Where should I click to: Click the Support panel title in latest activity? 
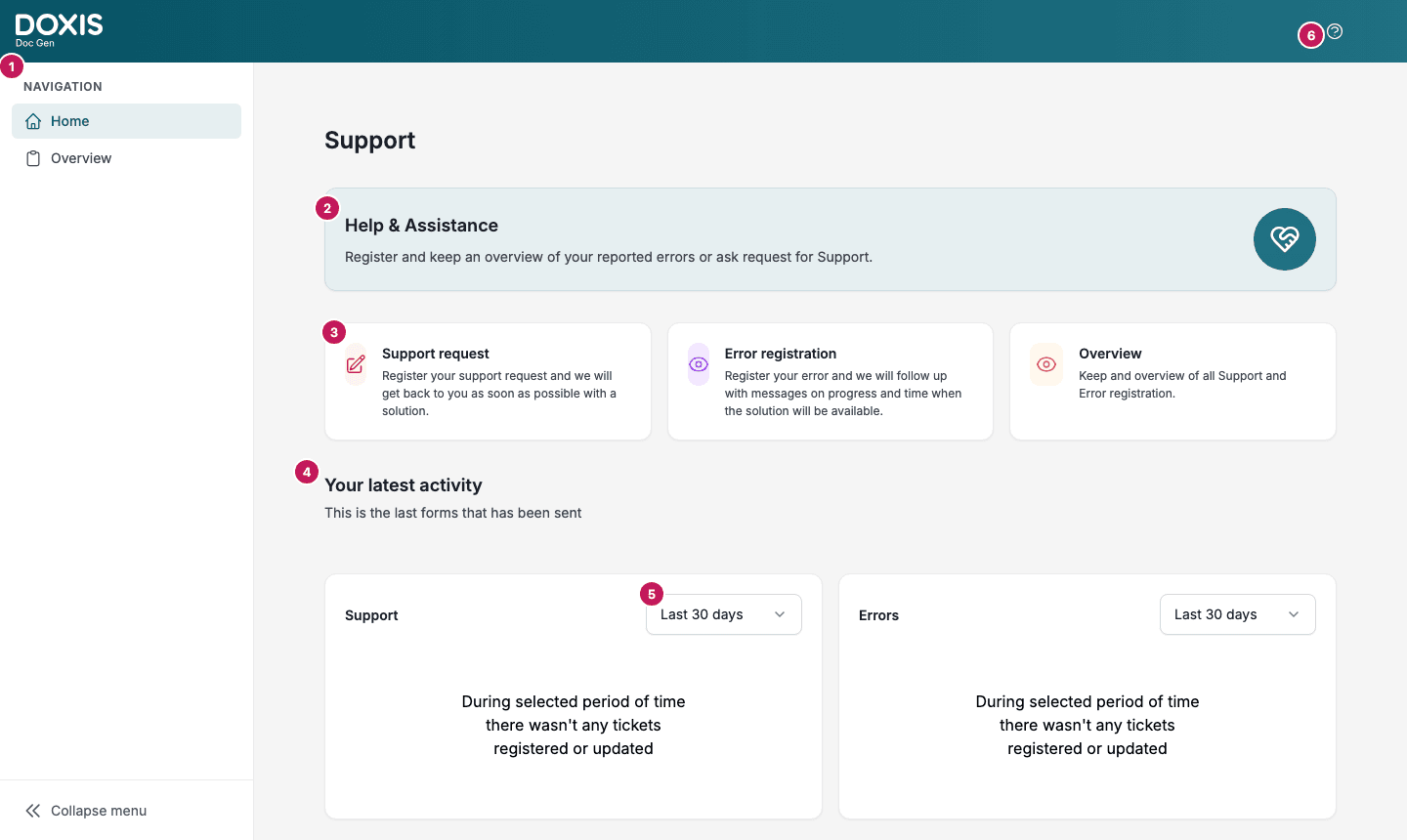[371, 615]
